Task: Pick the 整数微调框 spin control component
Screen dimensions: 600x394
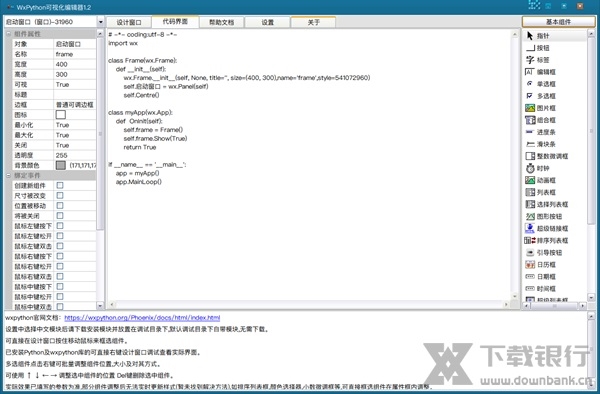Action: (547, 156)
